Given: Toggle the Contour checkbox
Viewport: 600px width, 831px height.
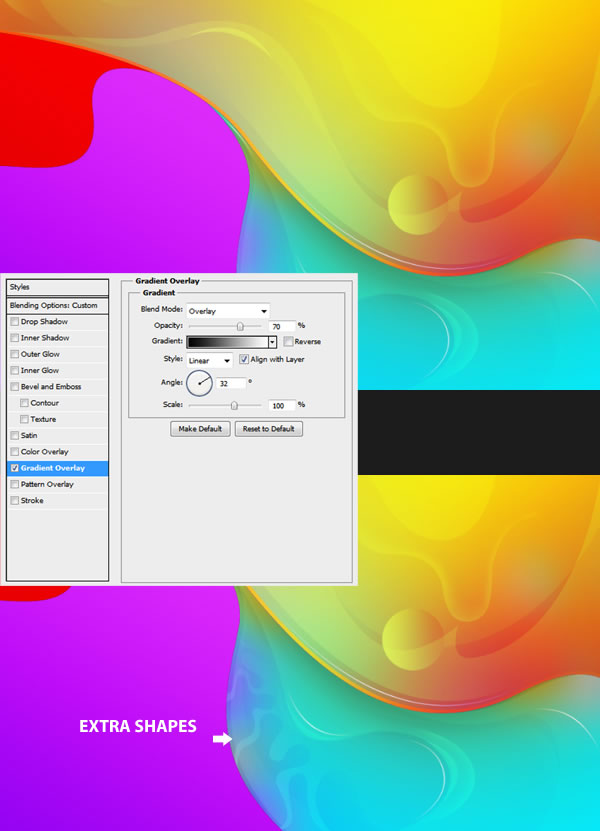Looking at the screenshot, I should click(24, 403).
